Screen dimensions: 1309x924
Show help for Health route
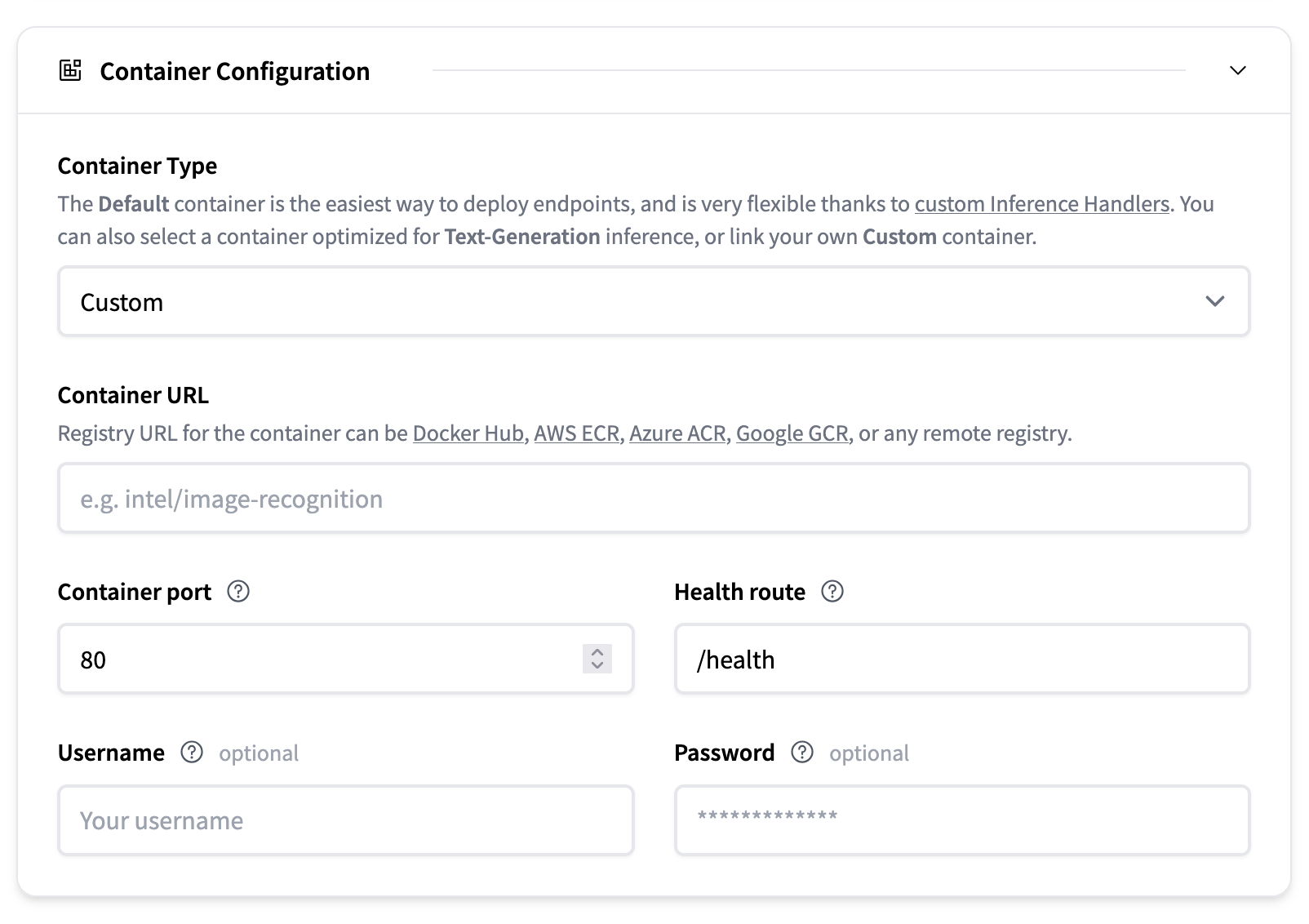[x=832, y=592]
